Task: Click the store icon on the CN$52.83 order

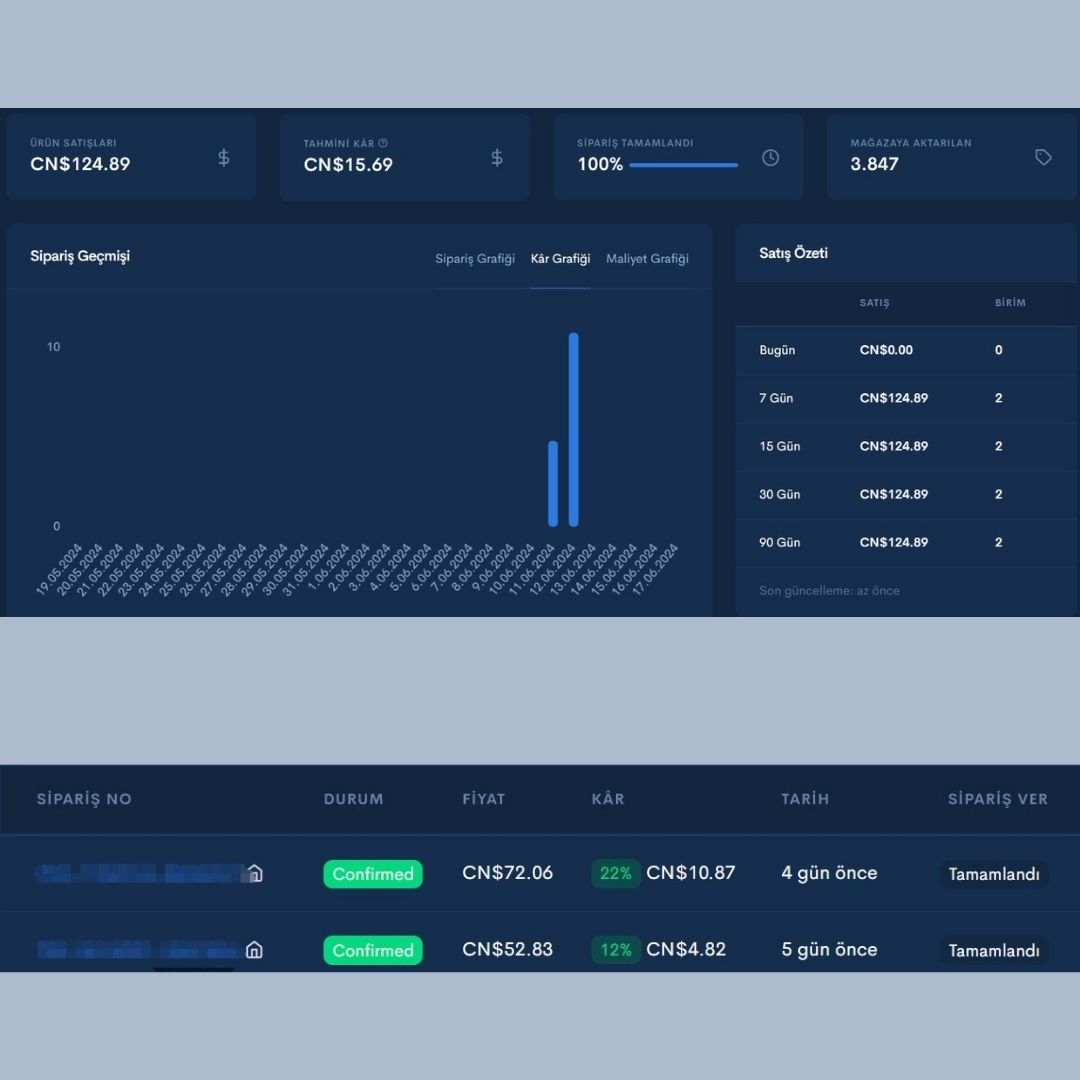Action: pos(254,950)
